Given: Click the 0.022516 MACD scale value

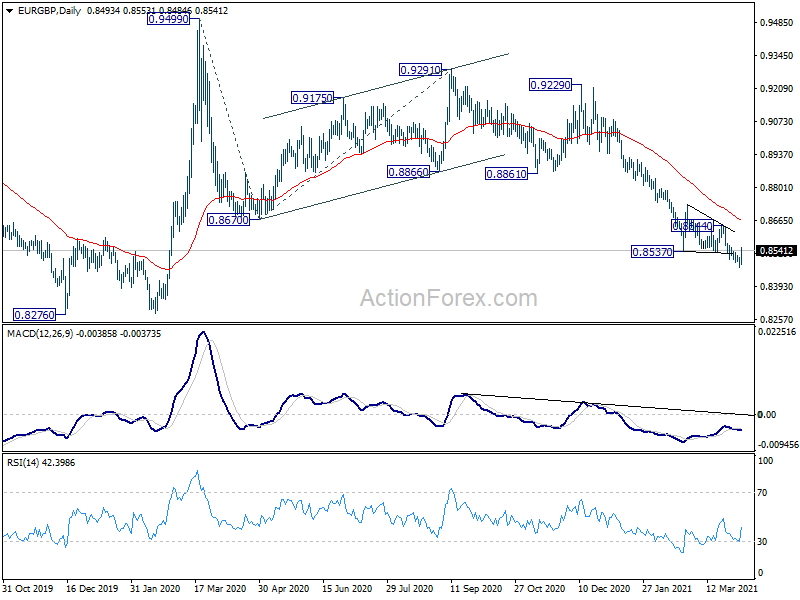Looking at the screenshot, I should 777,332.
